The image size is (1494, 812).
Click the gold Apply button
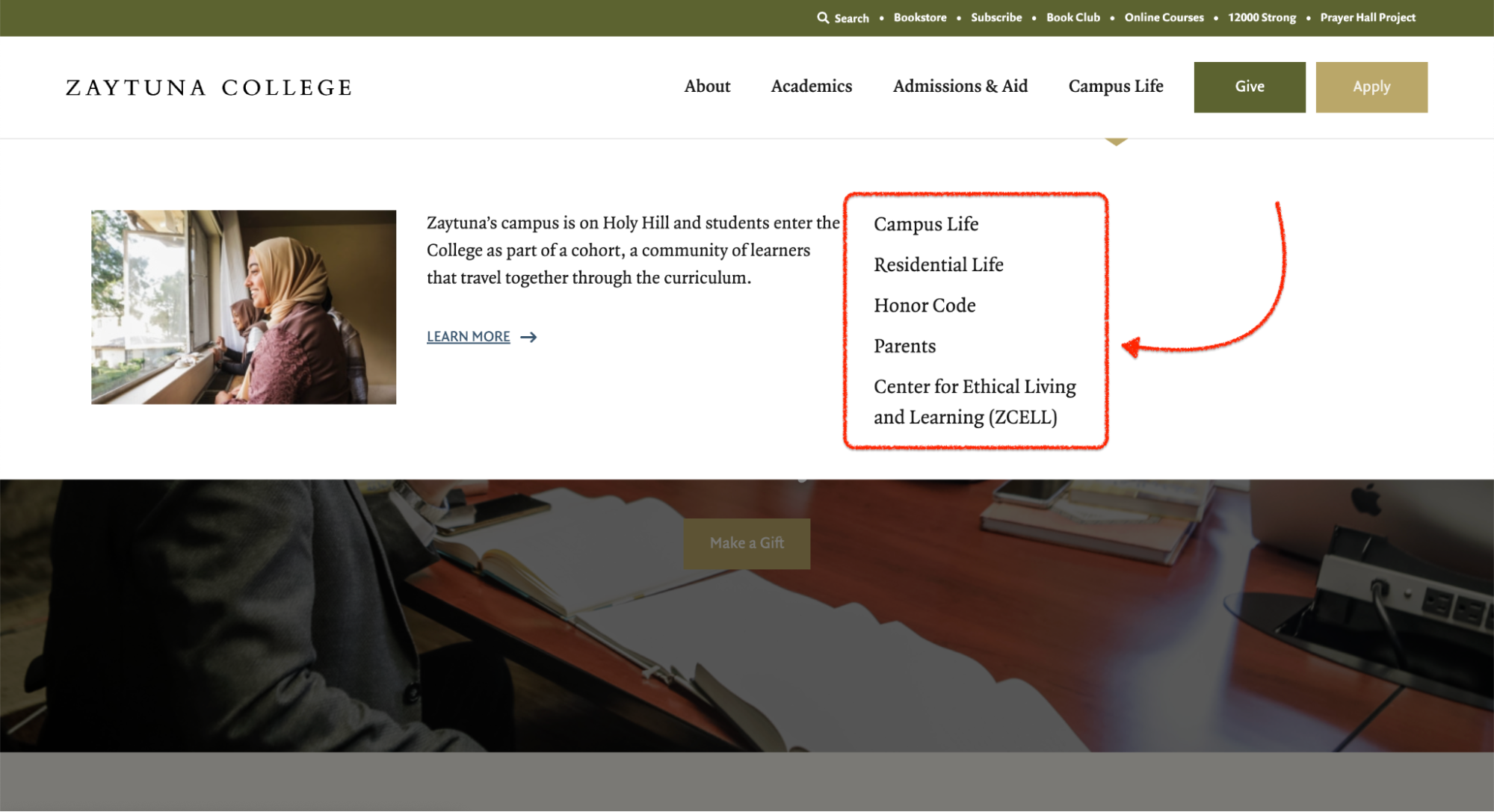[x=1371, y=87]
